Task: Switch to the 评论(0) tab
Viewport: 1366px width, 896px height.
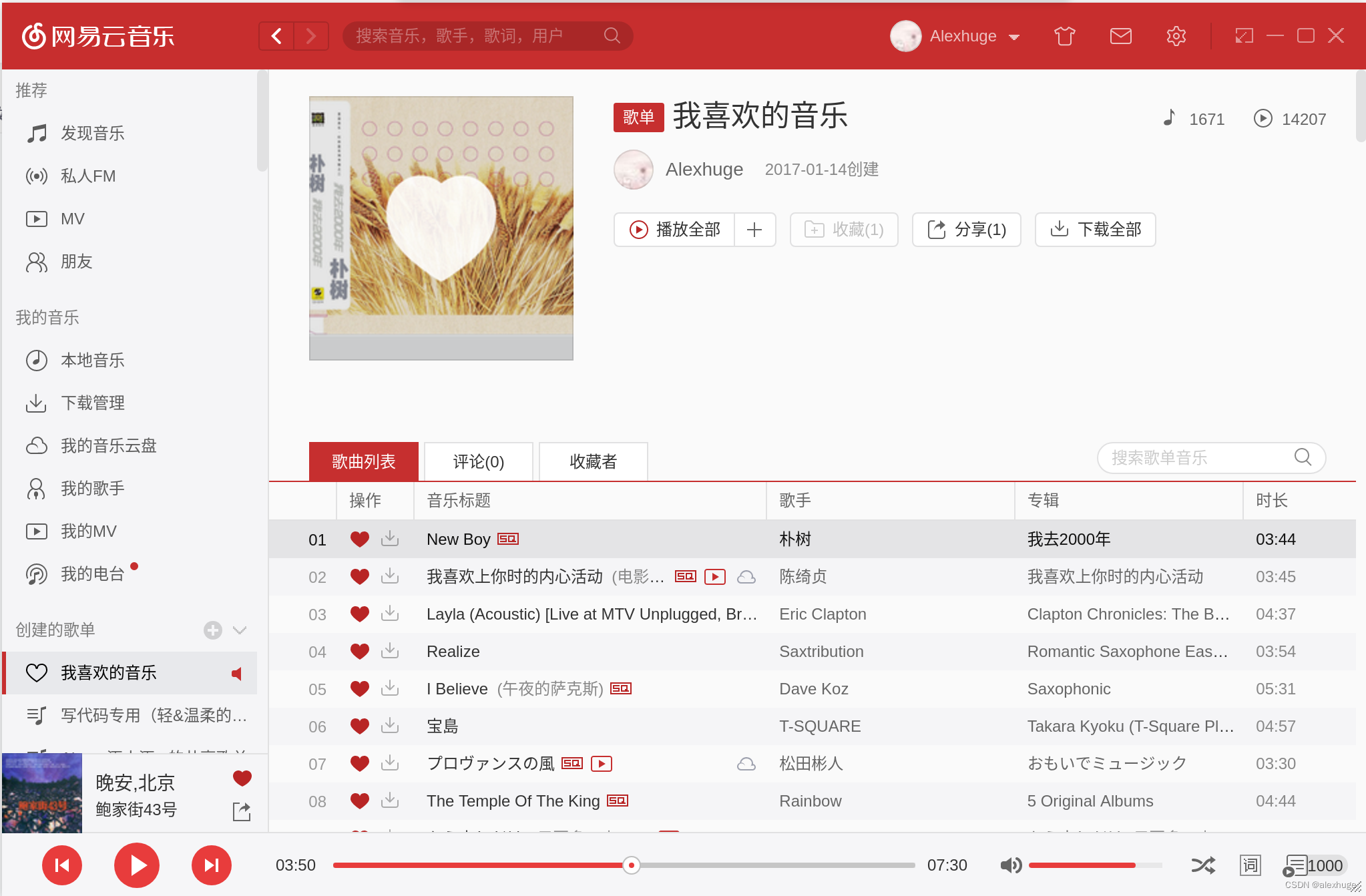Action: 478,461
